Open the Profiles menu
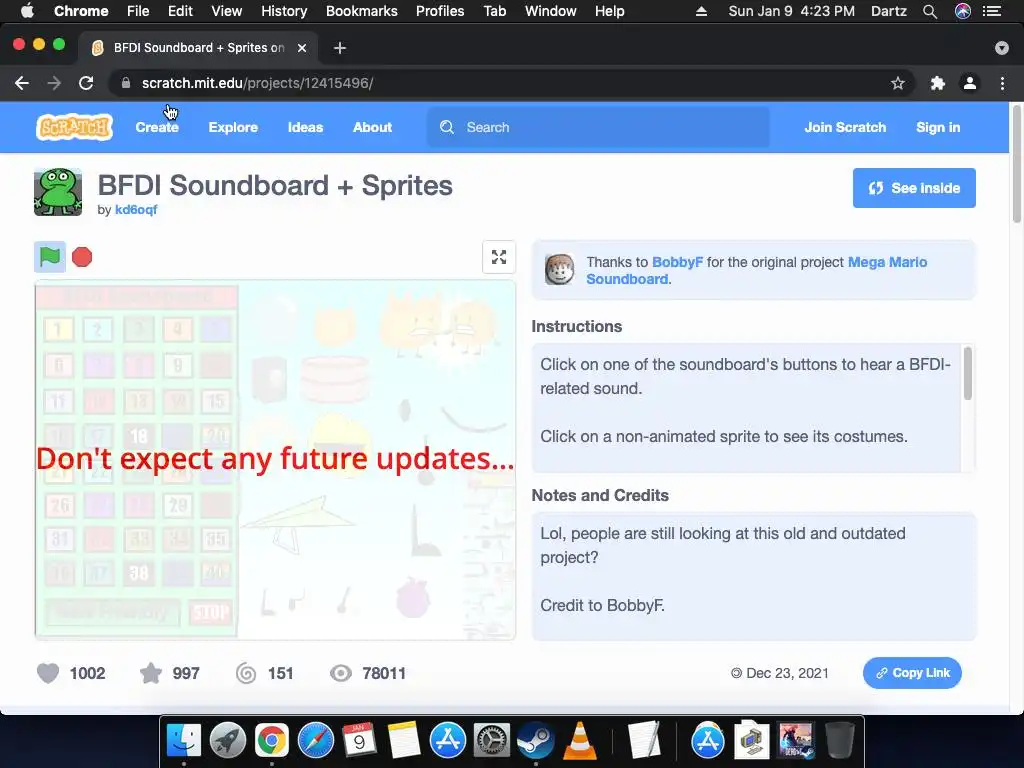The height and width of the screenshot is (768, 1024). point(440,11)
